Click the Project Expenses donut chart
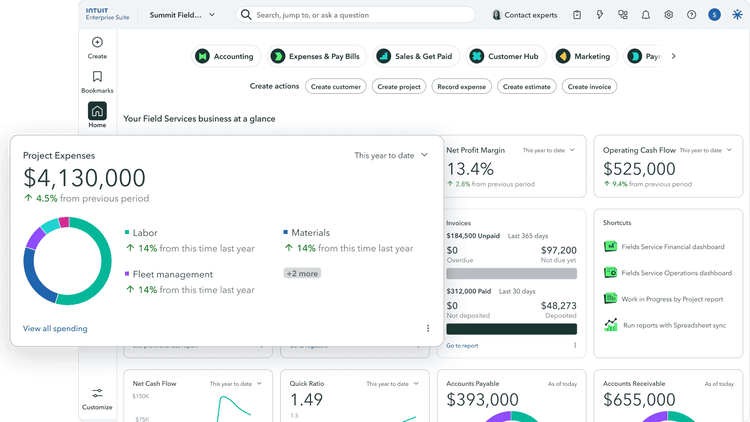Image resolution: width=750 pixels, height=422 pixels. click(67, 261)
